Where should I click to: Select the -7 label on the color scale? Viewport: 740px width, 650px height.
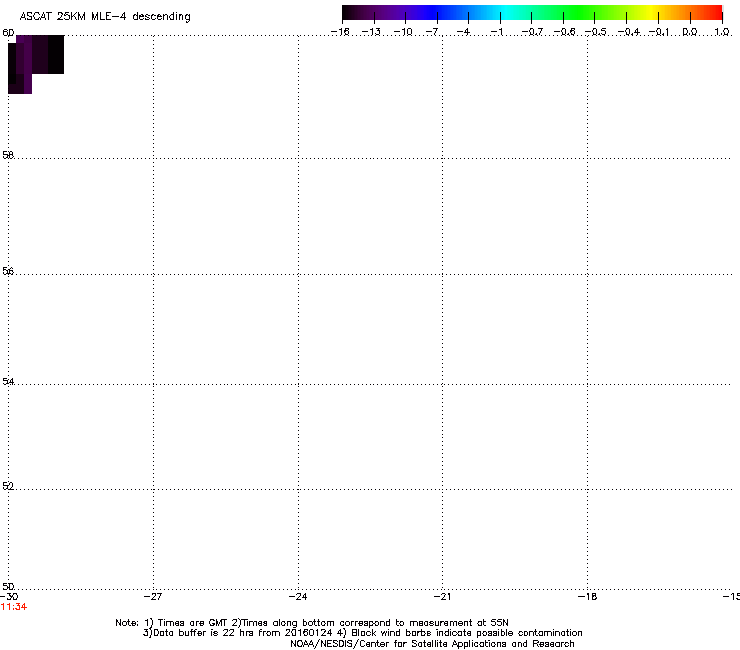point(433,32)
